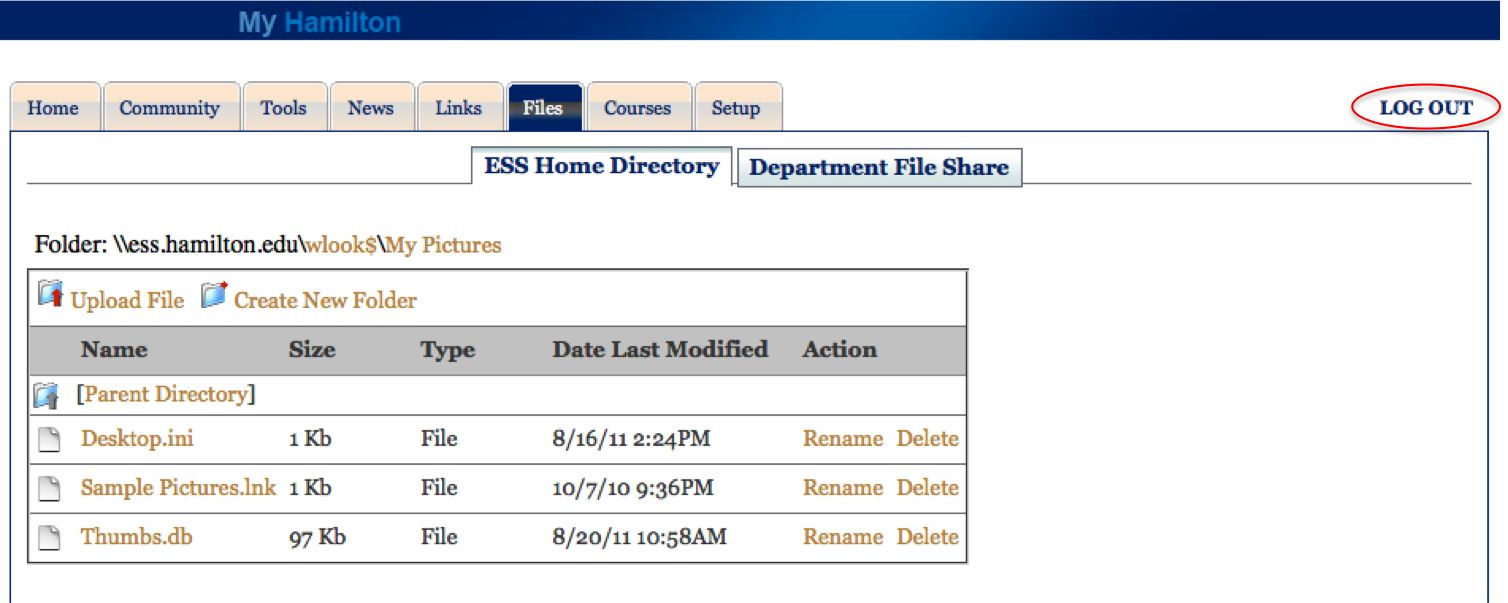1508x603 pixels.
Task: Click the Sample Pictures.lnk file icon
Action: tap(49, 488)
